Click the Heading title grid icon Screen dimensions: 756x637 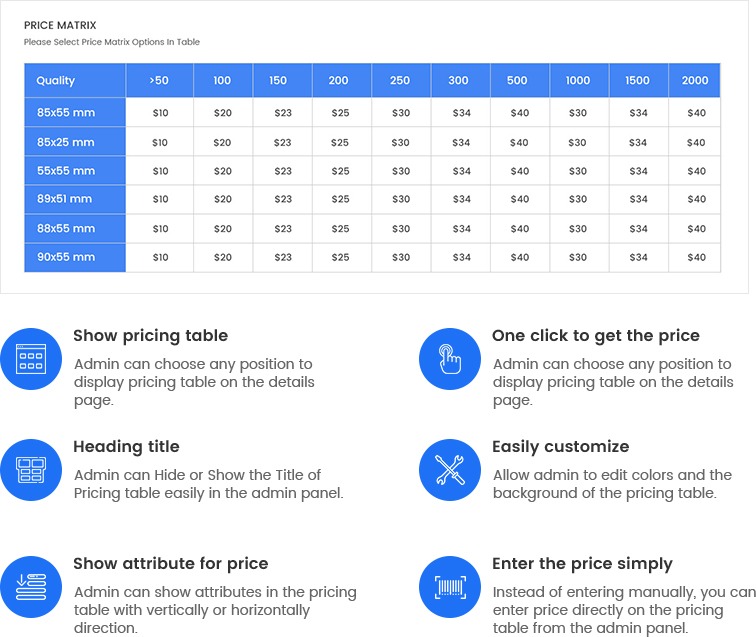point(31,469)
